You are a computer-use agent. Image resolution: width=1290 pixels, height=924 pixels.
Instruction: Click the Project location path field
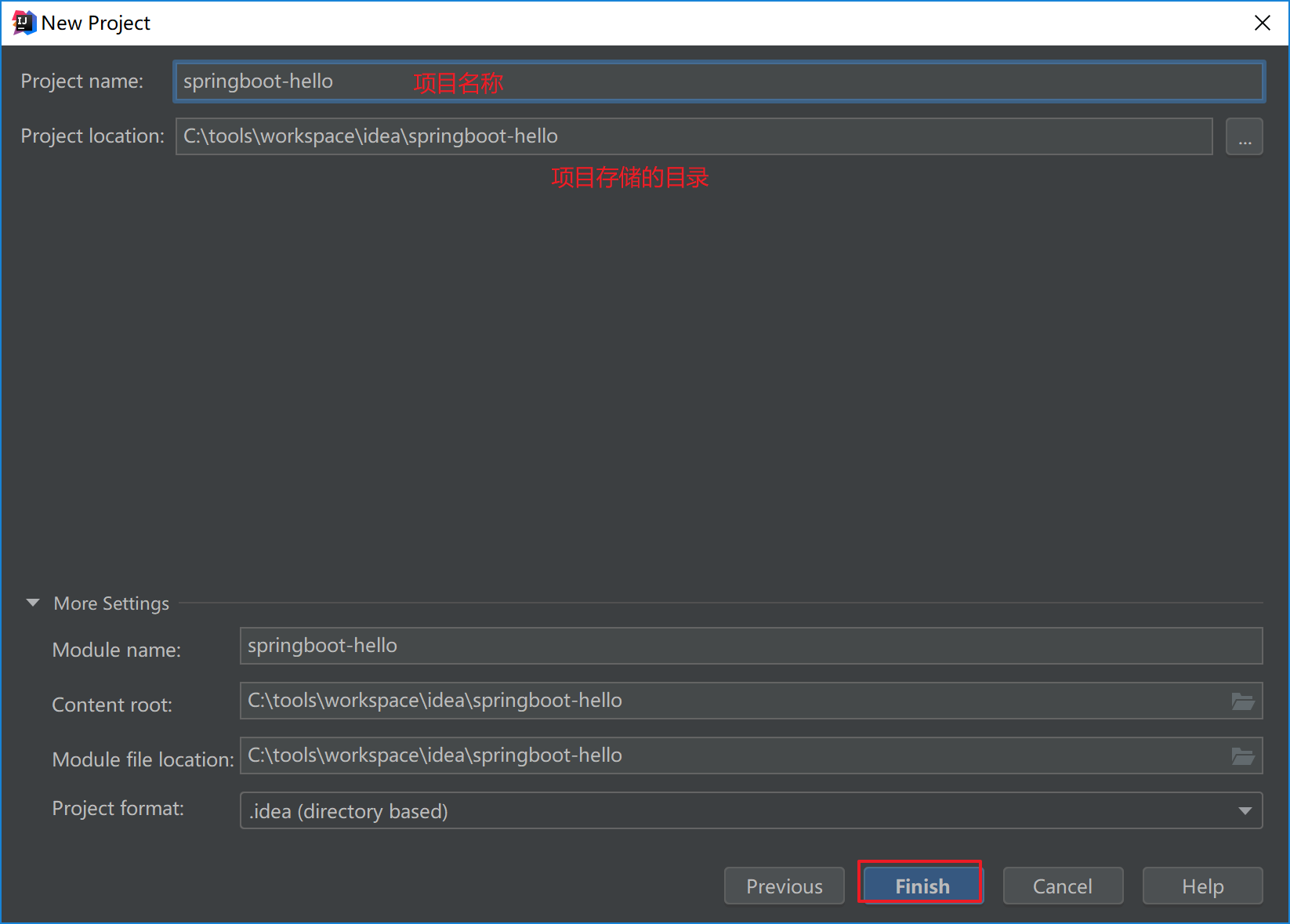(x=694, y=136)
